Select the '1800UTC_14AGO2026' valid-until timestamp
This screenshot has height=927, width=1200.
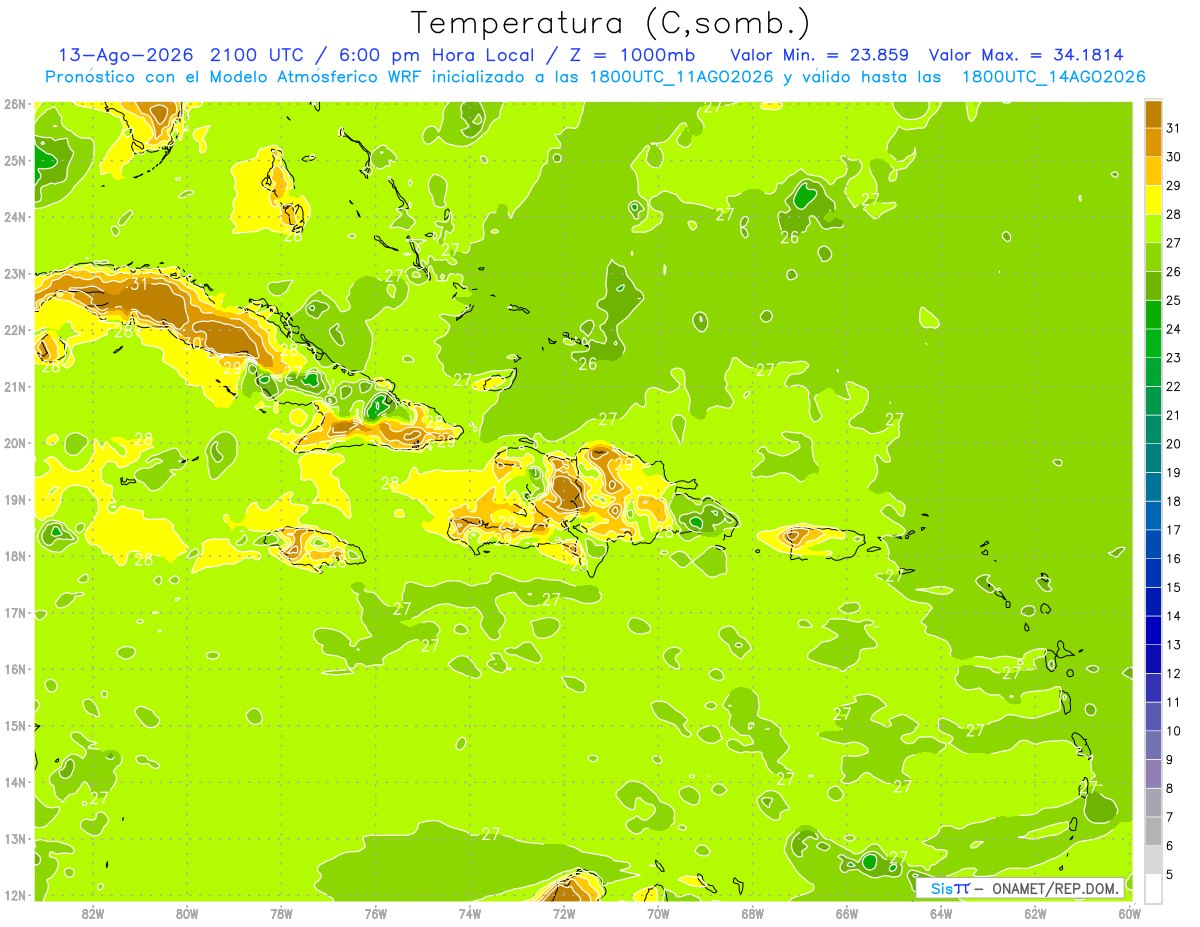1053,76
